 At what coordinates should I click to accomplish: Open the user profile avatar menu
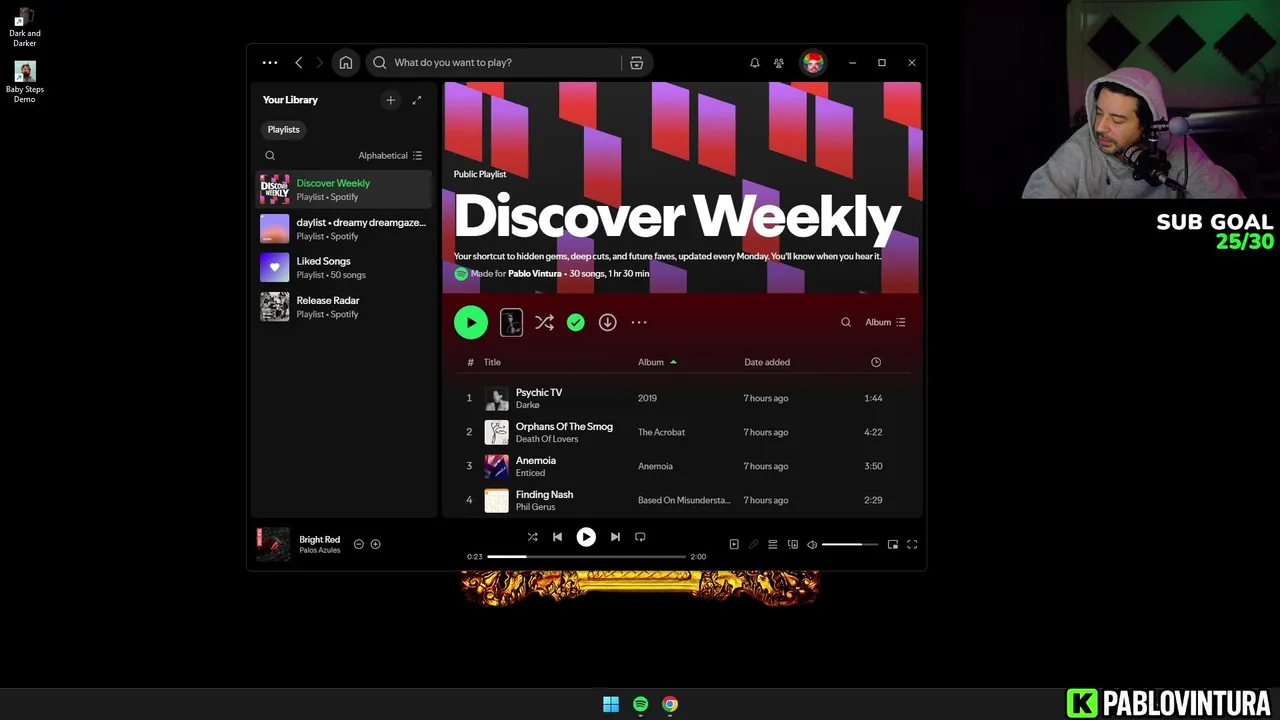[x=813, y=62]
